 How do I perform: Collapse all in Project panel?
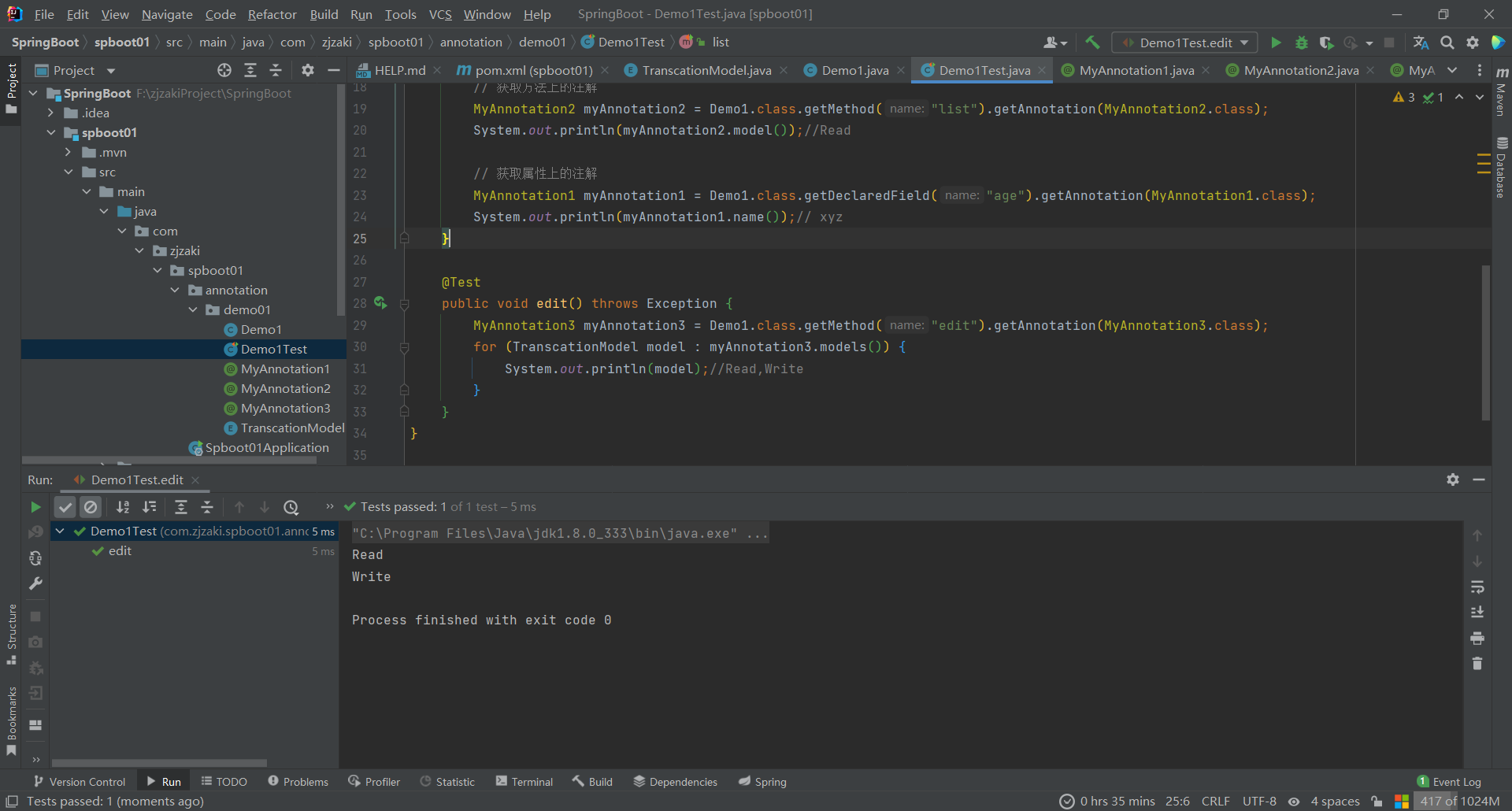tap(276, 70)
